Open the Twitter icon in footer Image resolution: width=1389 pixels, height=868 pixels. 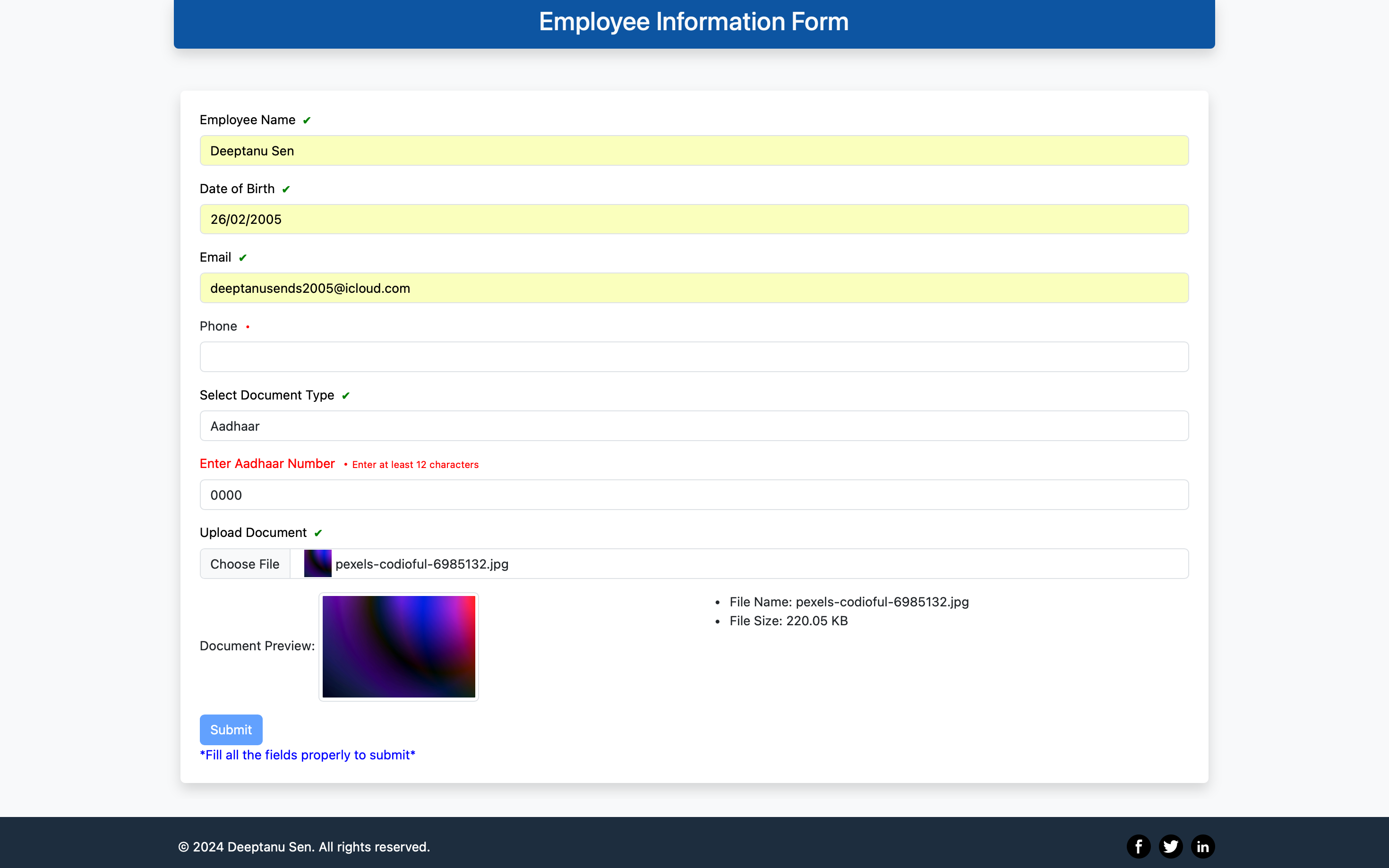[1170, 846]
